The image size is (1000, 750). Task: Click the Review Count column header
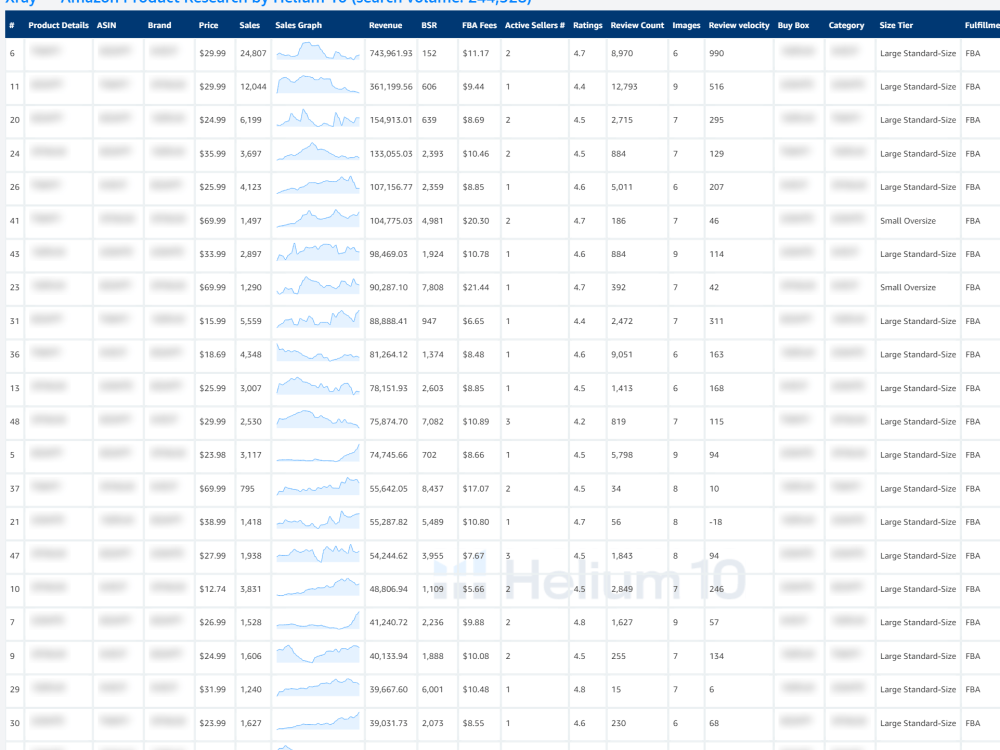[637, 26]
